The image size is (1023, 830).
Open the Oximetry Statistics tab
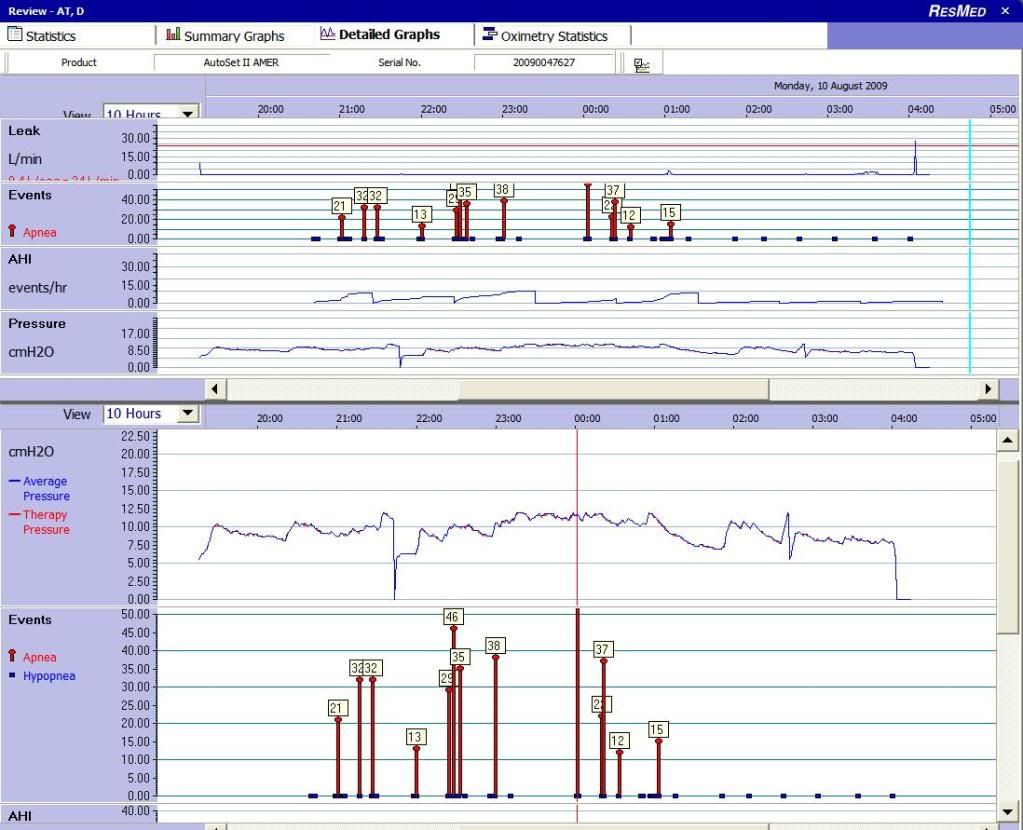545,35
